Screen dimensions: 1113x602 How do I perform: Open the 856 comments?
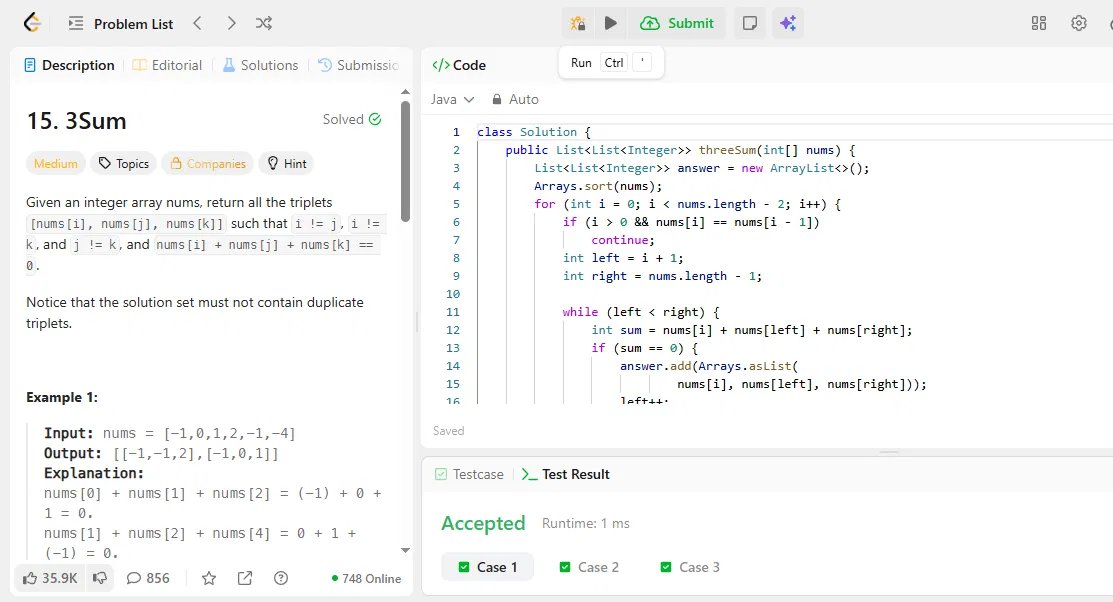148,579
